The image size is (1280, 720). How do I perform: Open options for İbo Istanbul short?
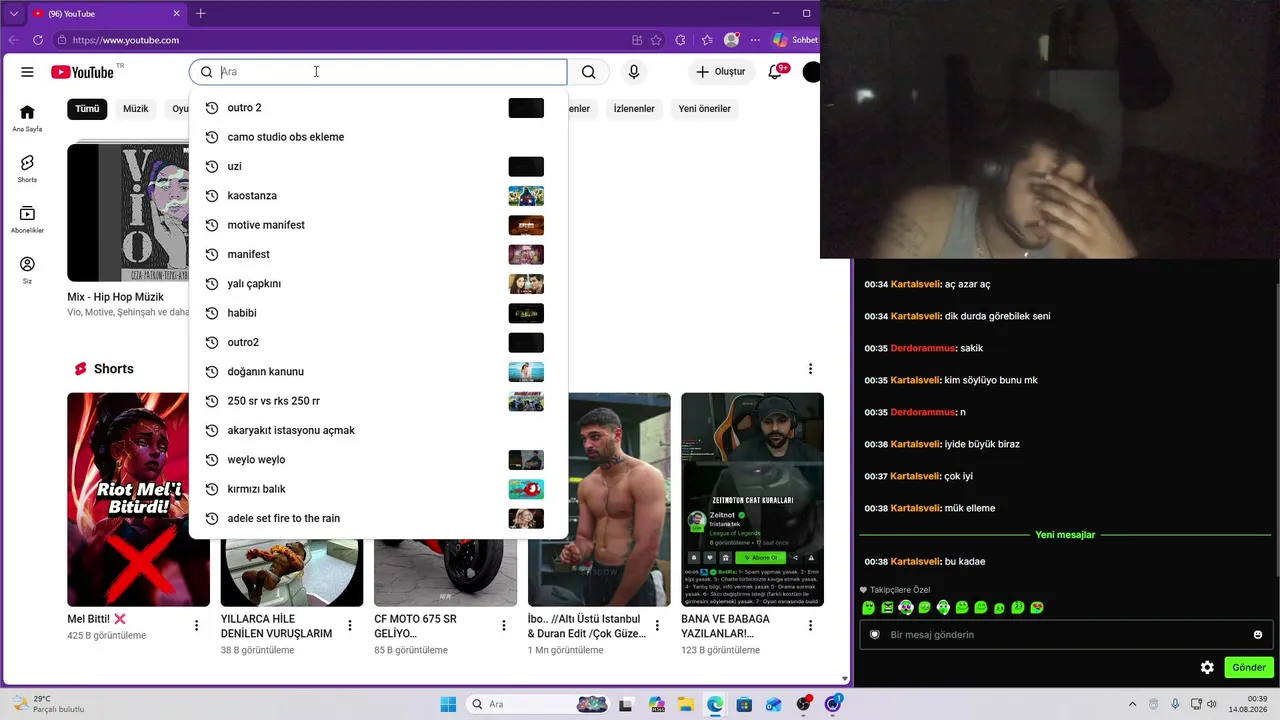[657, 626]
